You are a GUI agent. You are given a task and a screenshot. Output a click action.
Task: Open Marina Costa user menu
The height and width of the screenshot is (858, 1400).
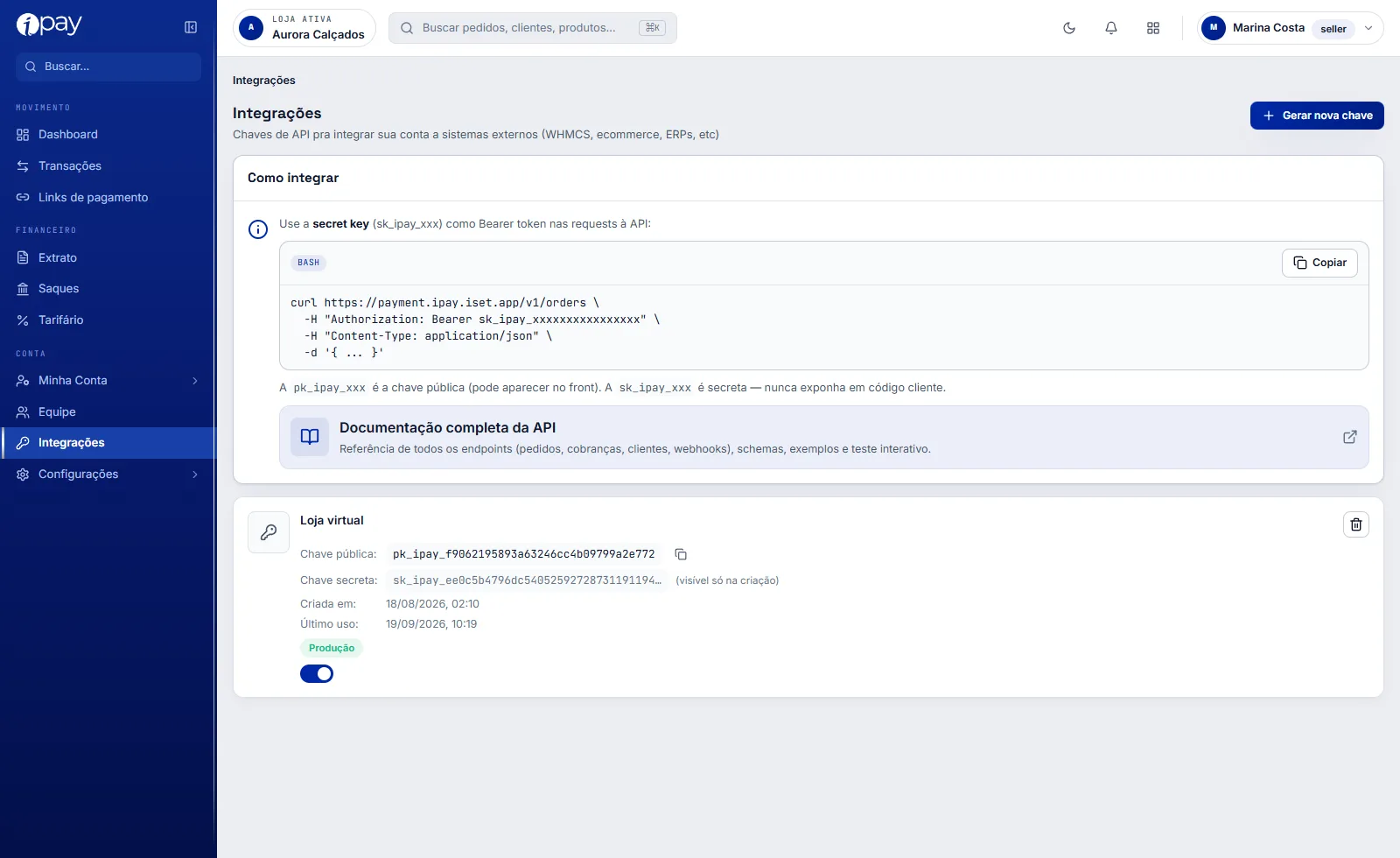pos(1291,28)
